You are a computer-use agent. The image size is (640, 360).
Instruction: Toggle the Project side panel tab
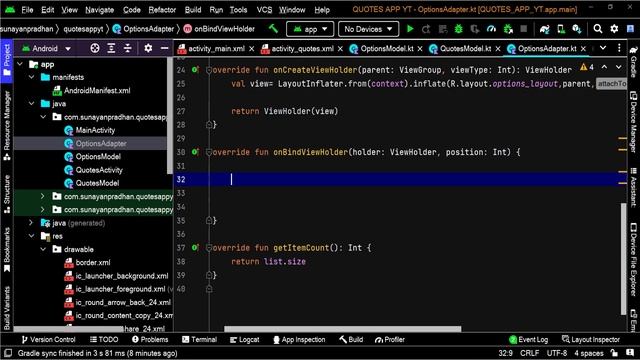point(7,60)
